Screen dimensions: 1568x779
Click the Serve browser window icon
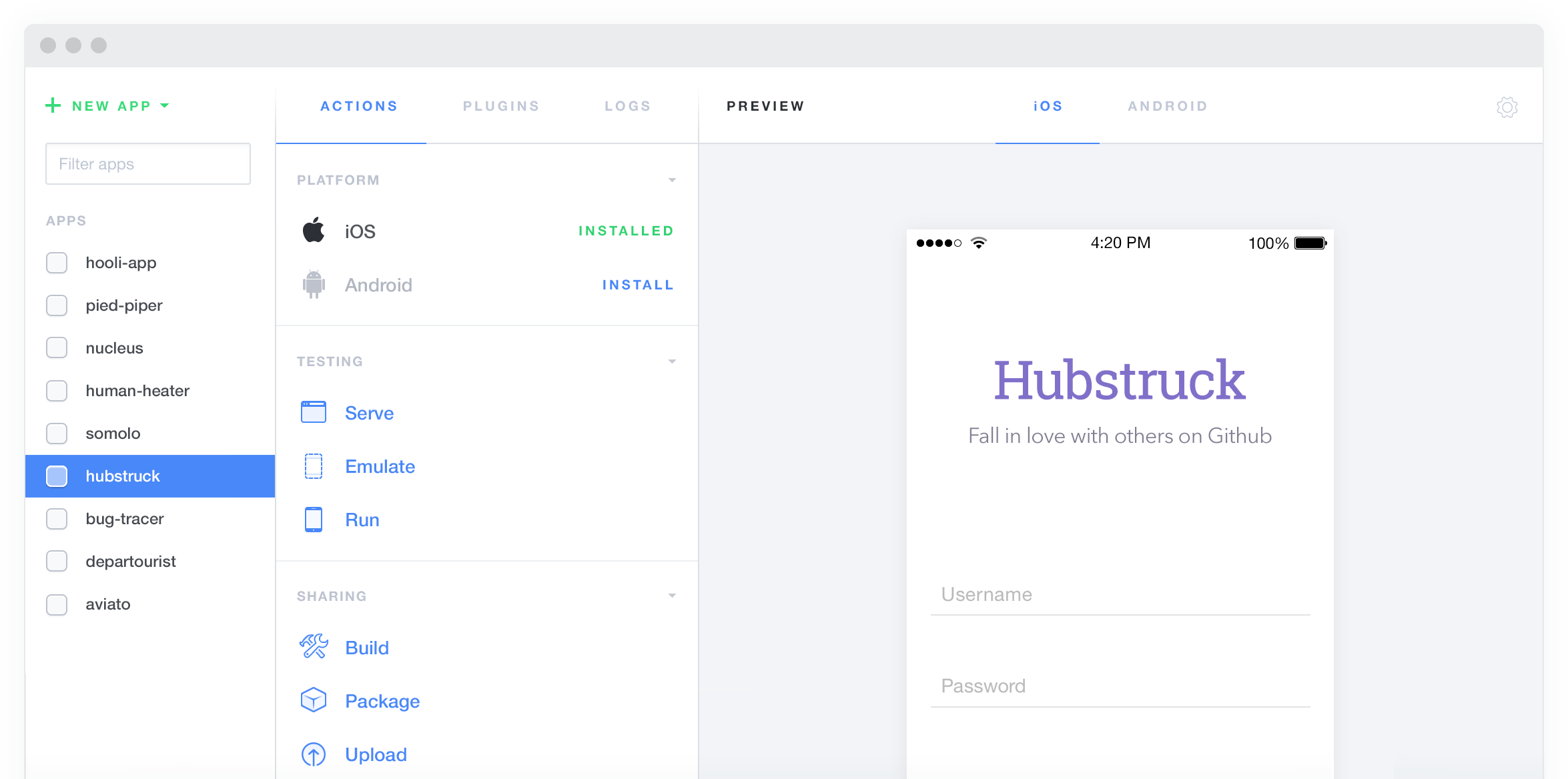313,412
